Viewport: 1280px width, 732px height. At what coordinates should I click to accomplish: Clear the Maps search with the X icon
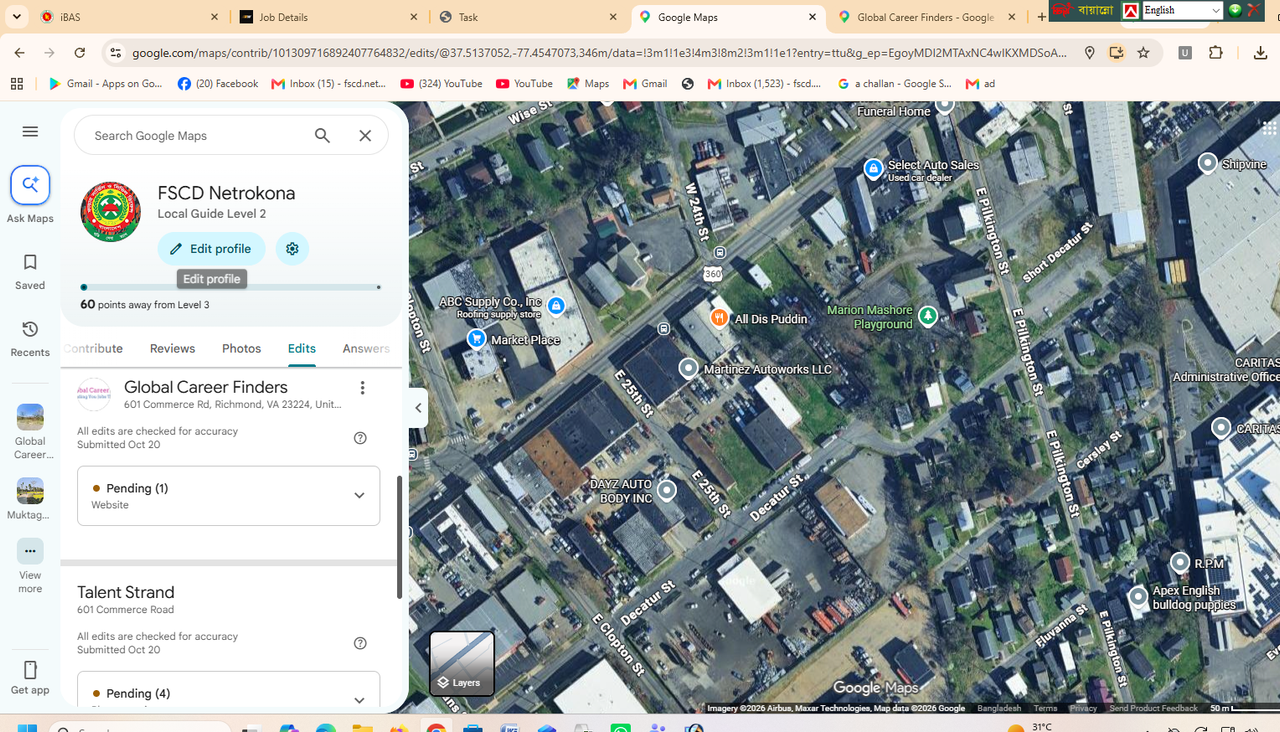click(x=365, y=135)
